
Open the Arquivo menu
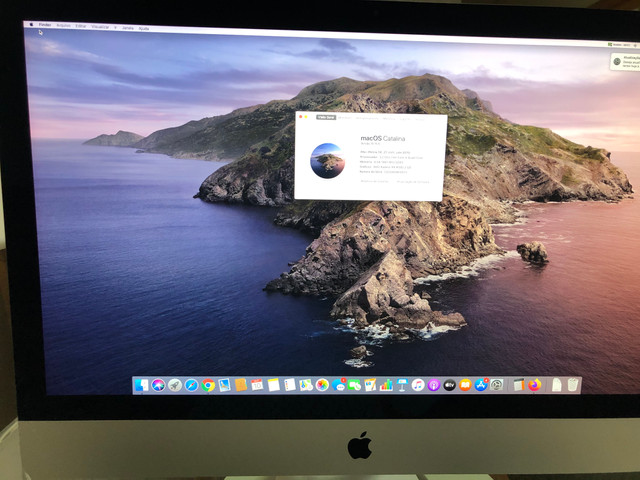click(x=63, y=25)
